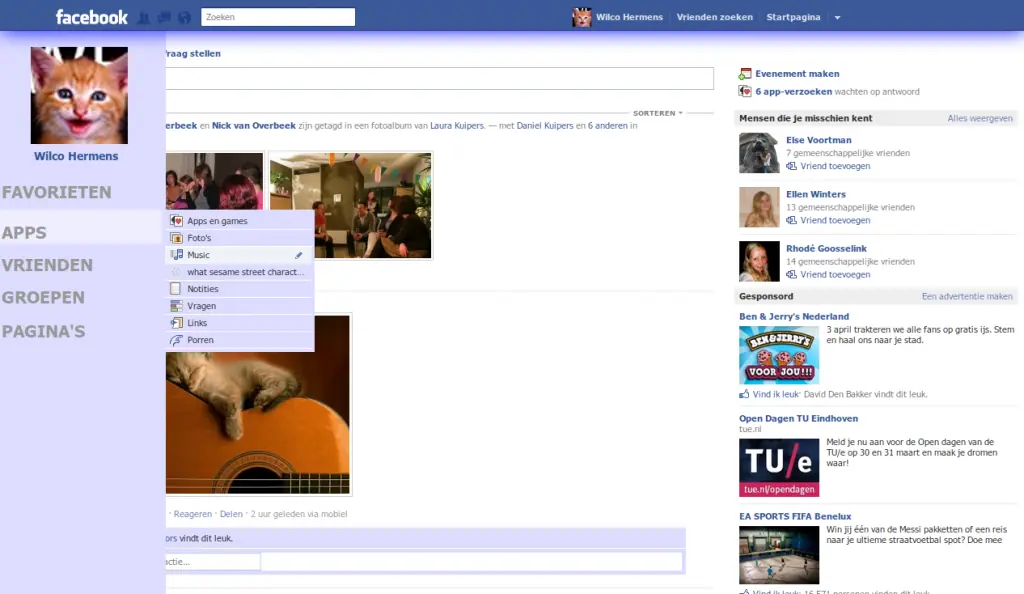Click the Porren poke icon
The image size is (1024, 594).
[x=176, y=340]
